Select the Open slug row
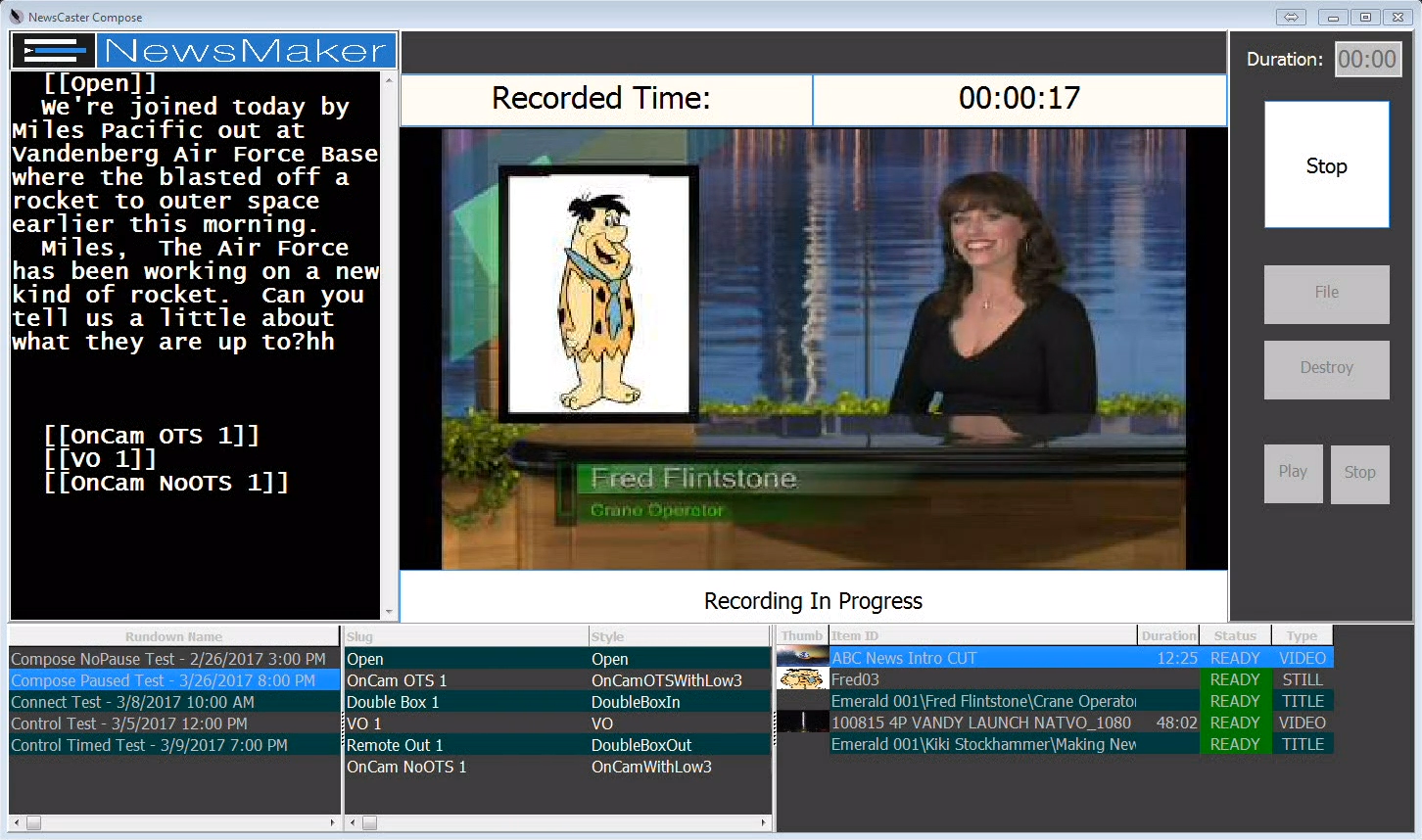This screenshot has width=1422, height=840. click(x=558, y=659)
